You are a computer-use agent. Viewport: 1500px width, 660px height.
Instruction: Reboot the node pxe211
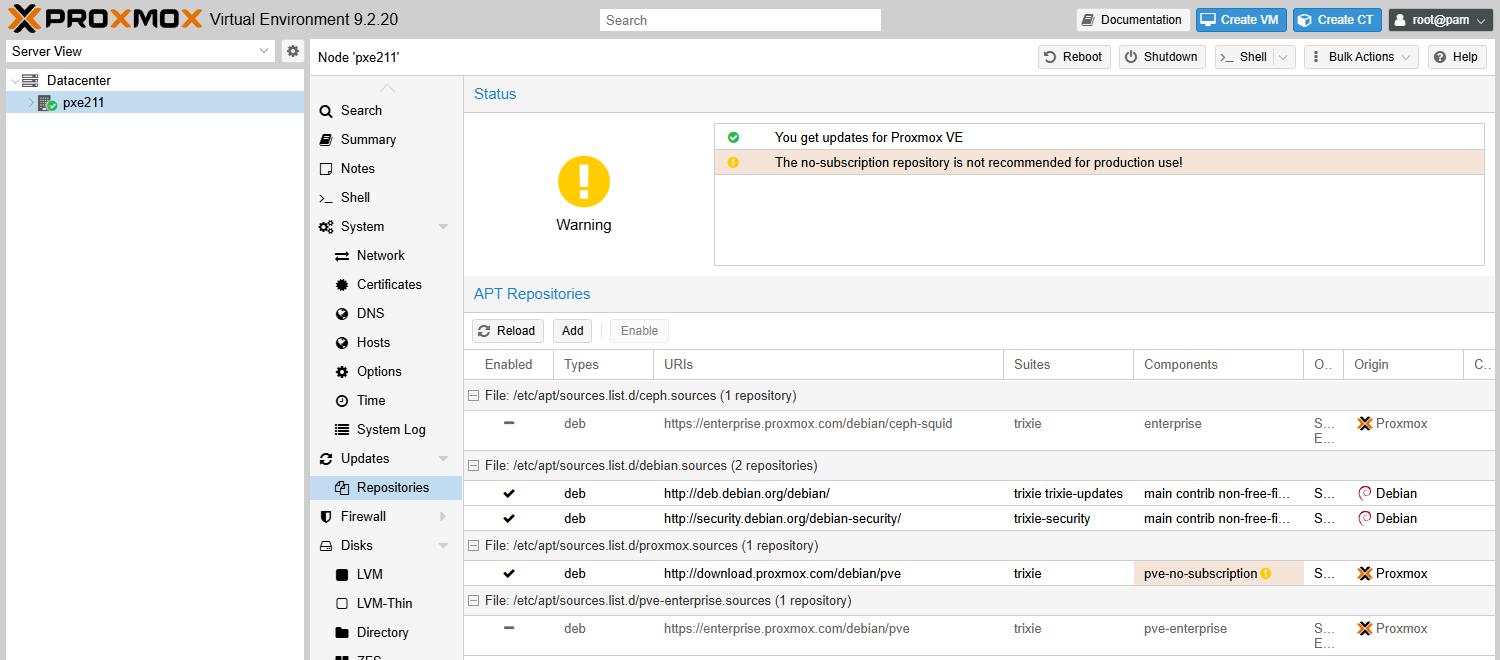tap(1074, 57)
